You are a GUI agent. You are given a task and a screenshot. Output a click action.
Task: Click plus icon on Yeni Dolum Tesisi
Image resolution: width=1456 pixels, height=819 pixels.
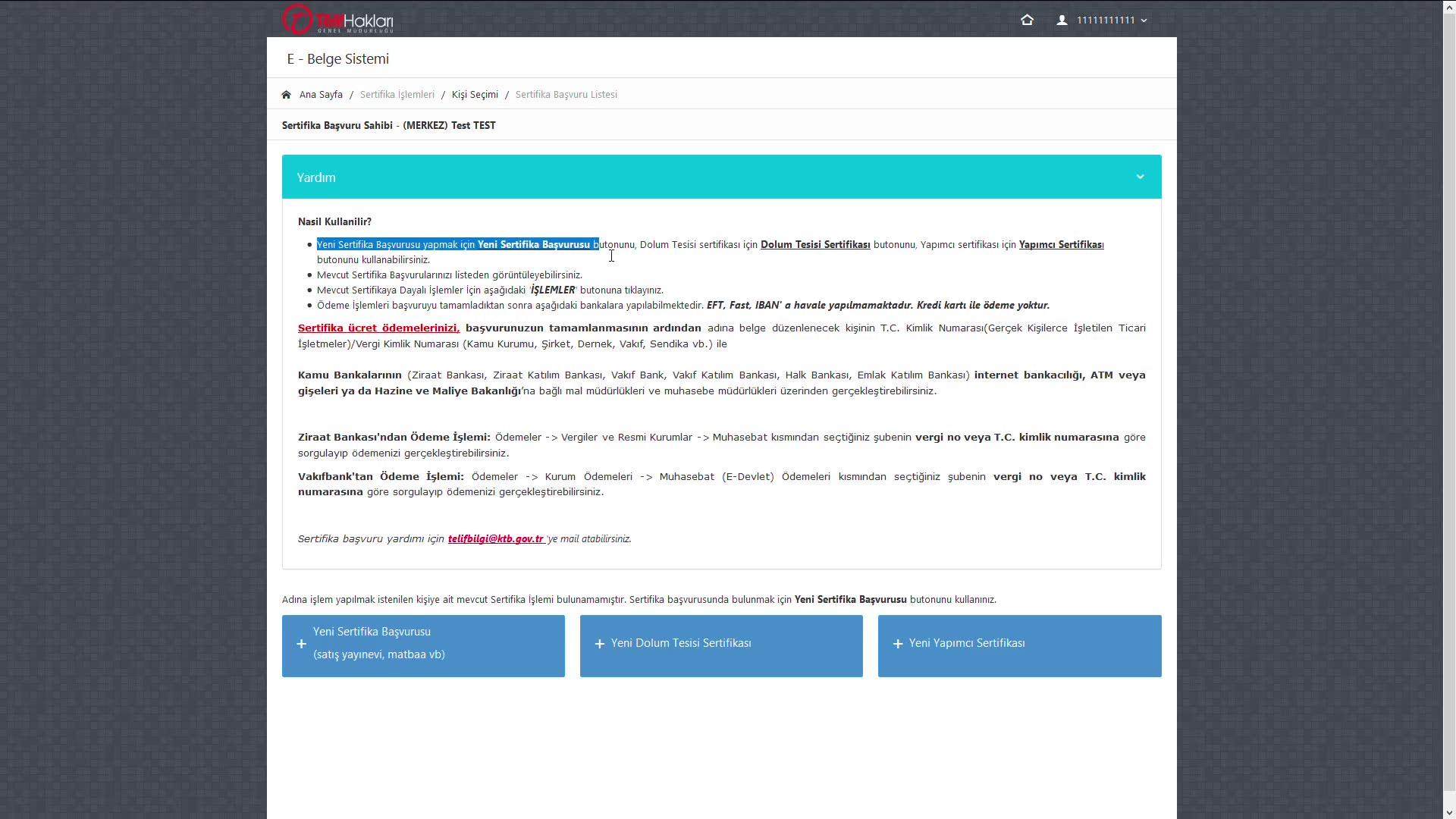point(599,644)
